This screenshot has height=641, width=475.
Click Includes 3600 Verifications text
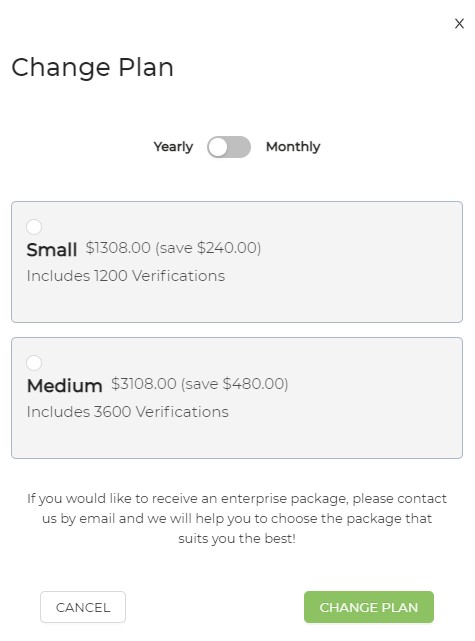click(x=128, y=412)
